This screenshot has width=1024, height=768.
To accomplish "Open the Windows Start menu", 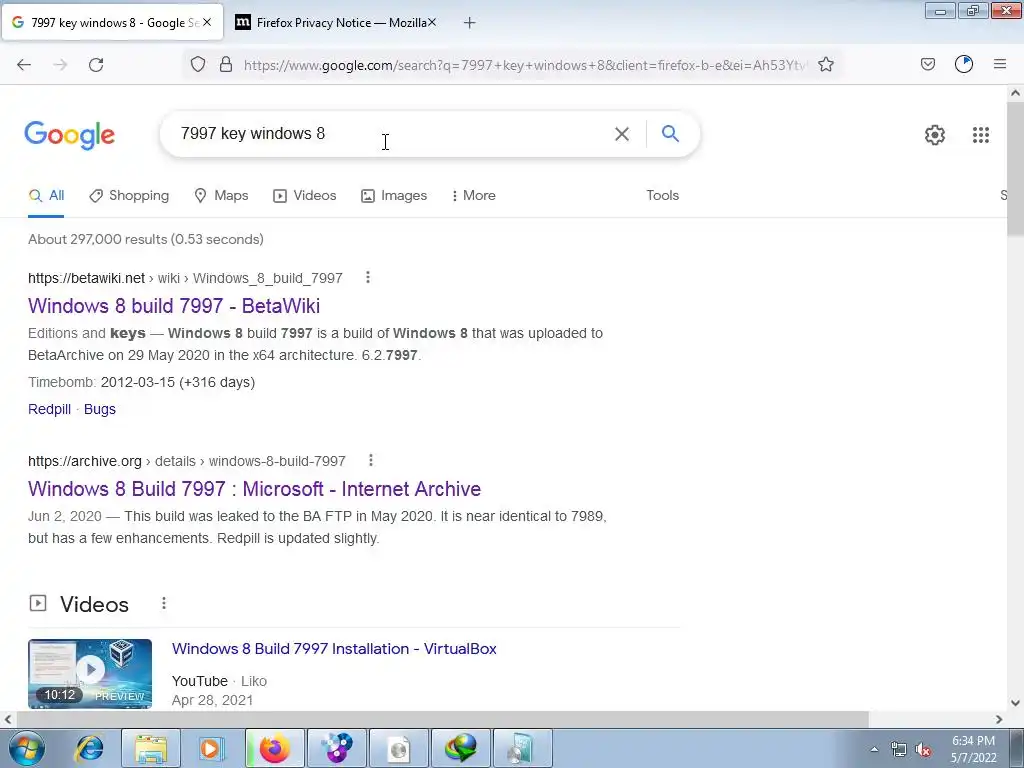I will 27,748.
